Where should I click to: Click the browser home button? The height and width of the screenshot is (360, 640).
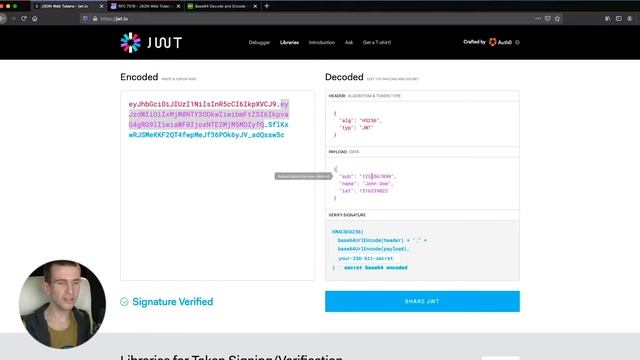pyautogui.click(x=35, y=18)
